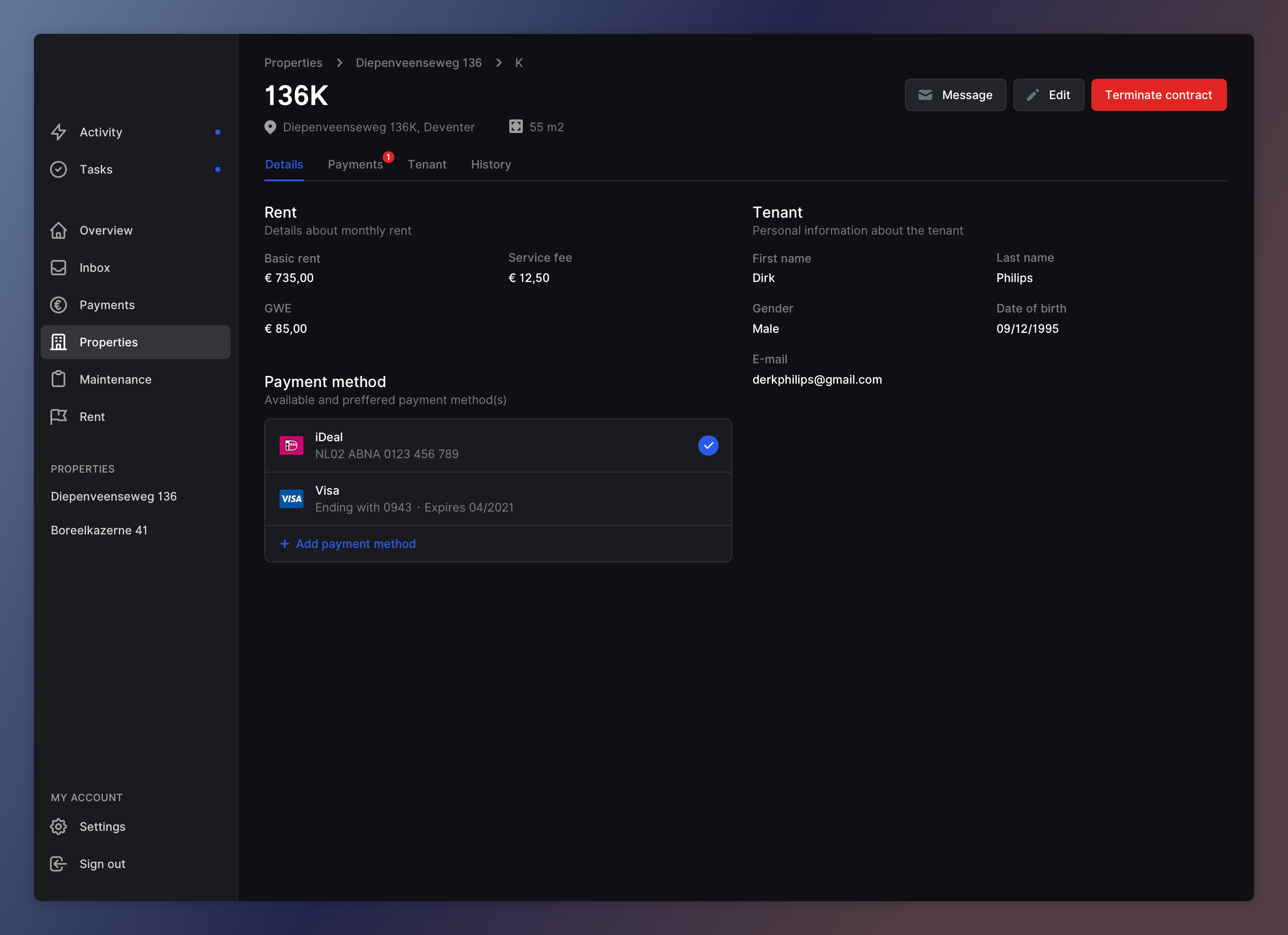This screenshot has width=1288, height=935.
Task: Click the envelope icon in Message button
Action: pyautogui.click(x=925, y=95)
